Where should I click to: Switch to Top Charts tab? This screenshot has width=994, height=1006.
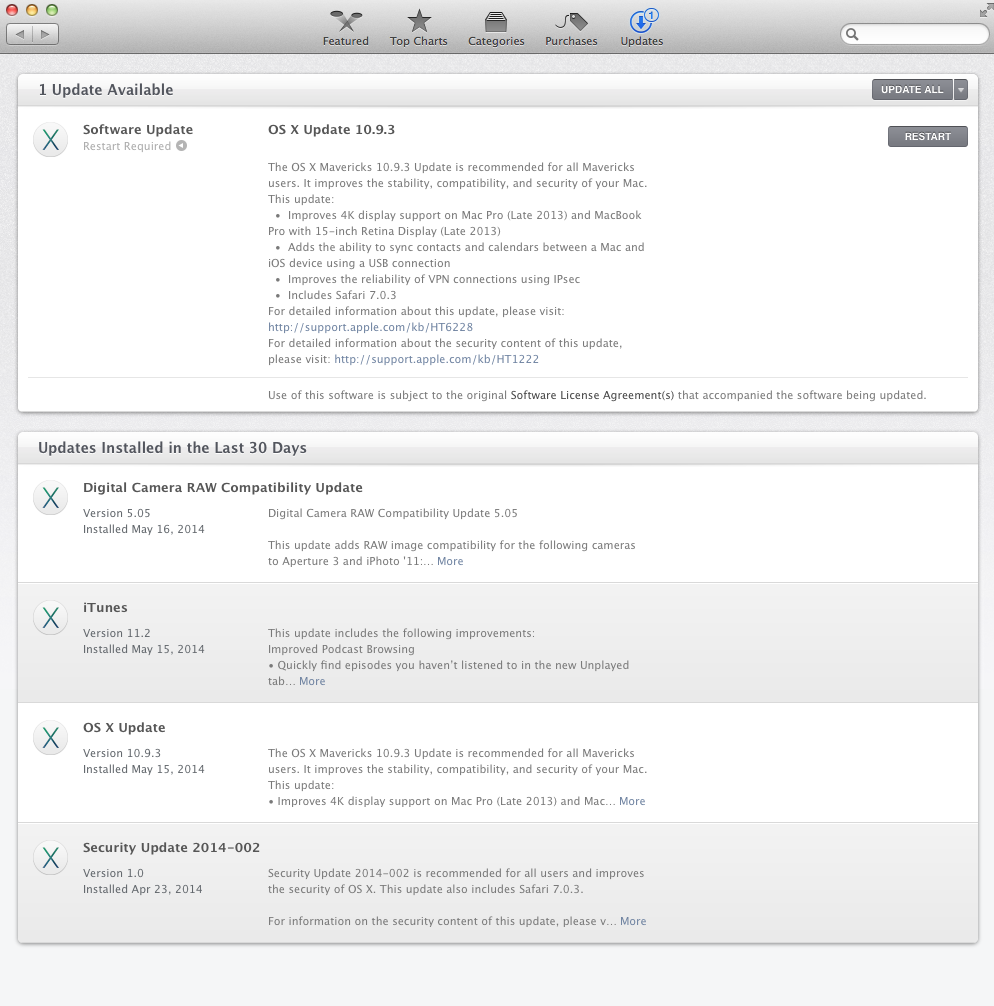418,29
